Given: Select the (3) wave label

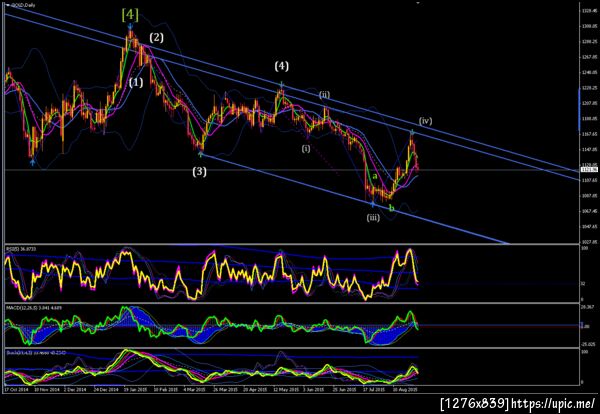Looking at the screenshot, I should 199,171.
